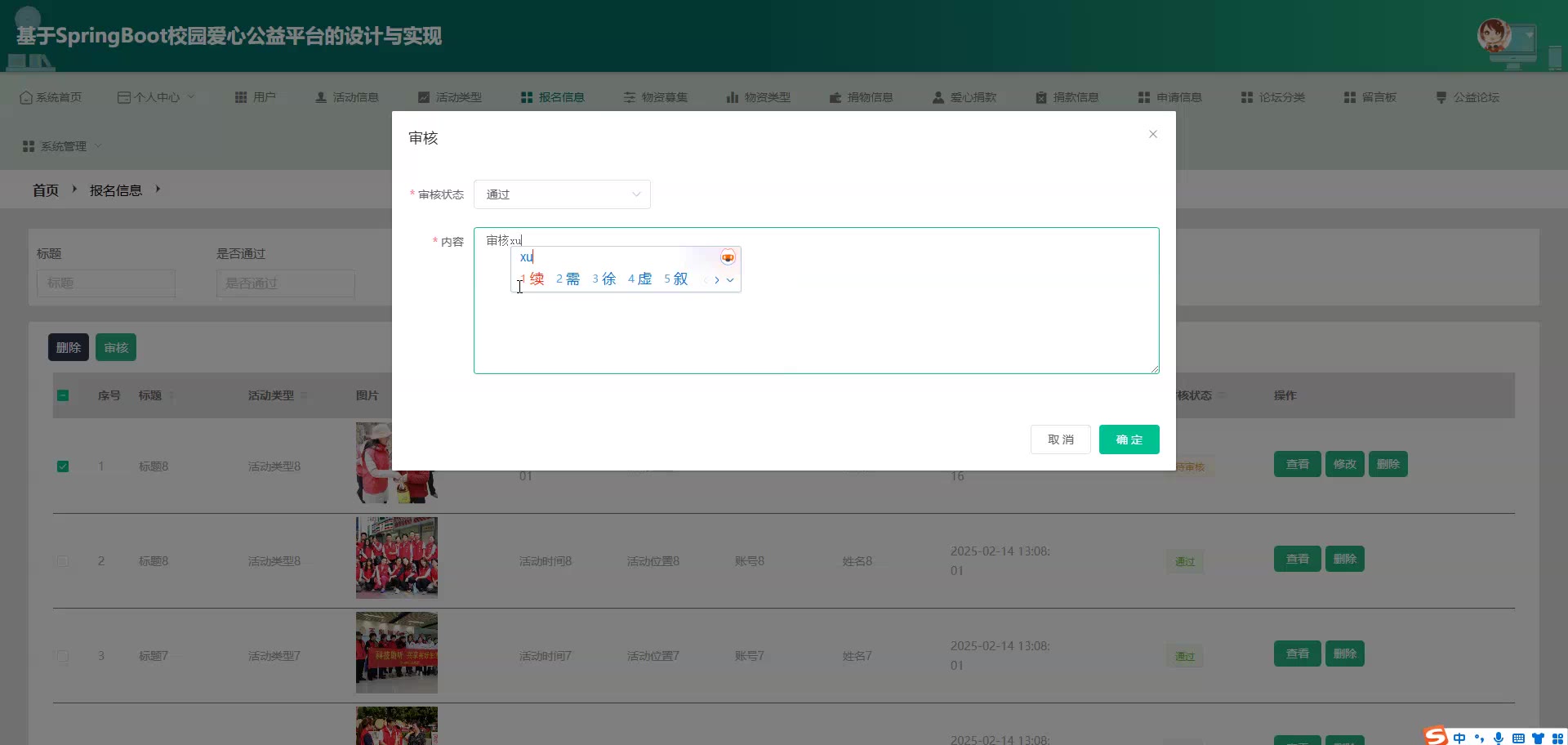This screenshot has height=745, width=1568.
Task: Click the 报名信息 breadcrumb link
Action: (x=116, y=190)
